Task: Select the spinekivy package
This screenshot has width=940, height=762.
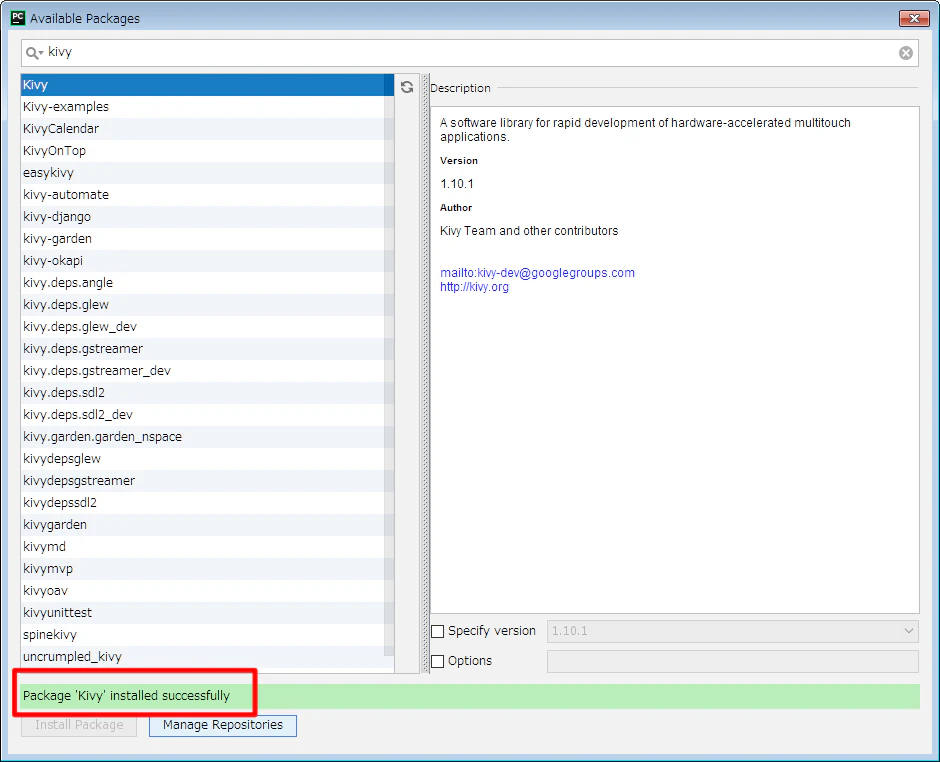Action: point(207,634)
